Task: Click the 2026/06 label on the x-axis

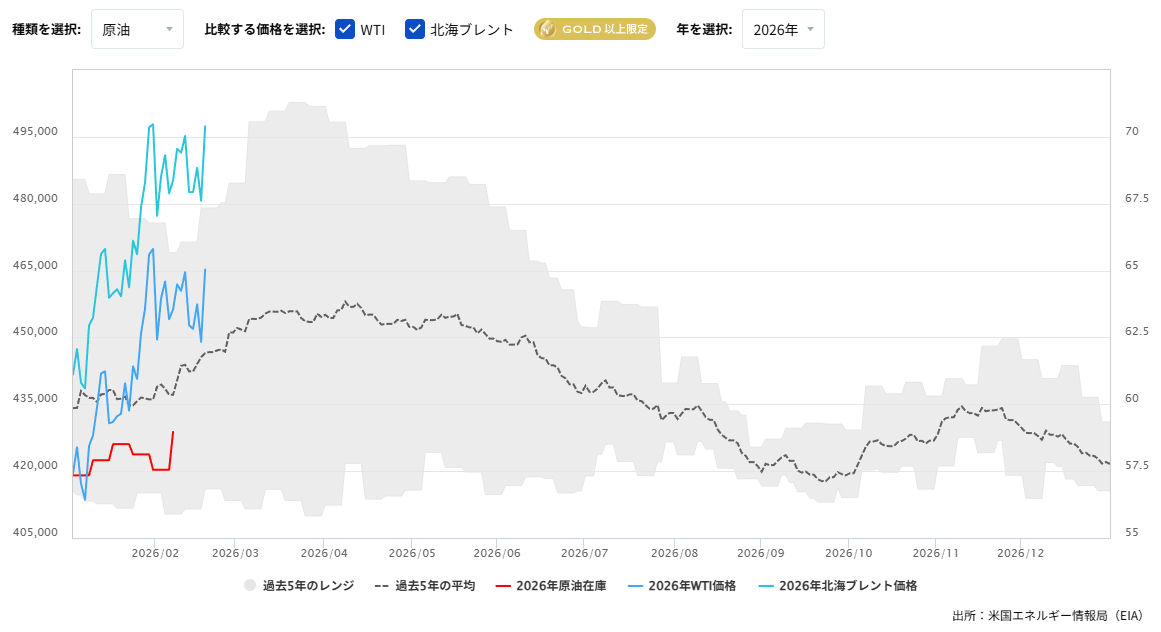Action: [495, 552]
